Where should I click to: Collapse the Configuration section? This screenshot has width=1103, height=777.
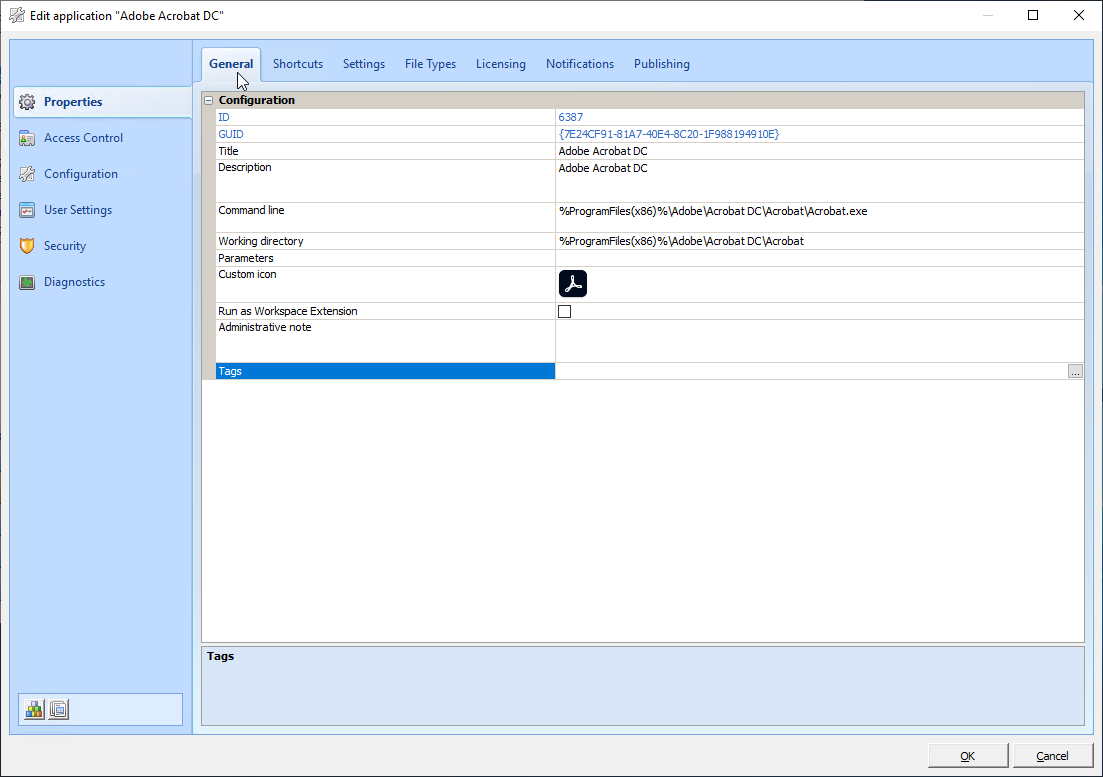point(209,100)
